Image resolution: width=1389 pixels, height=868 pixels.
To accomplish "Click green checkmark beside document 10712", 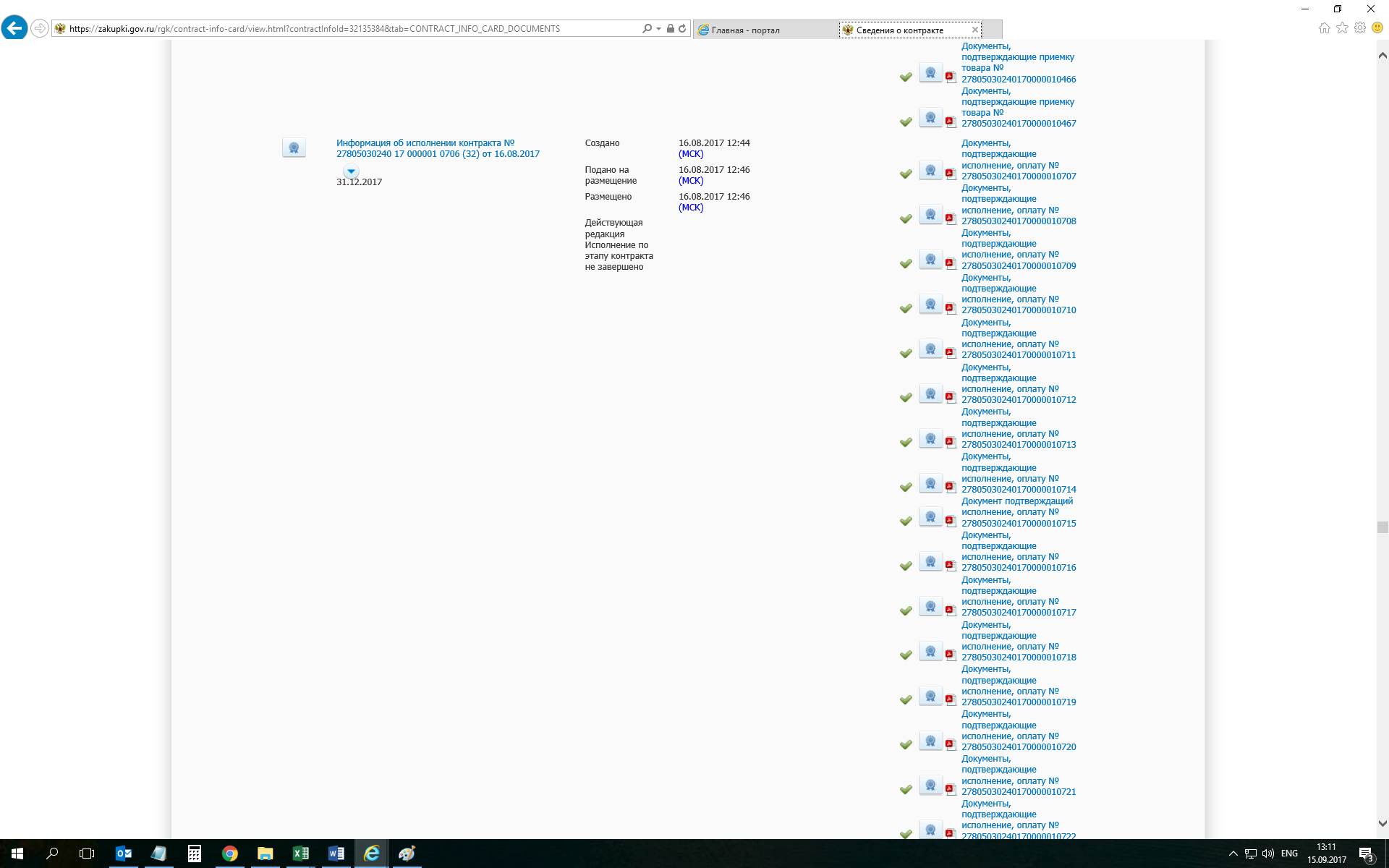I will 906,398.
